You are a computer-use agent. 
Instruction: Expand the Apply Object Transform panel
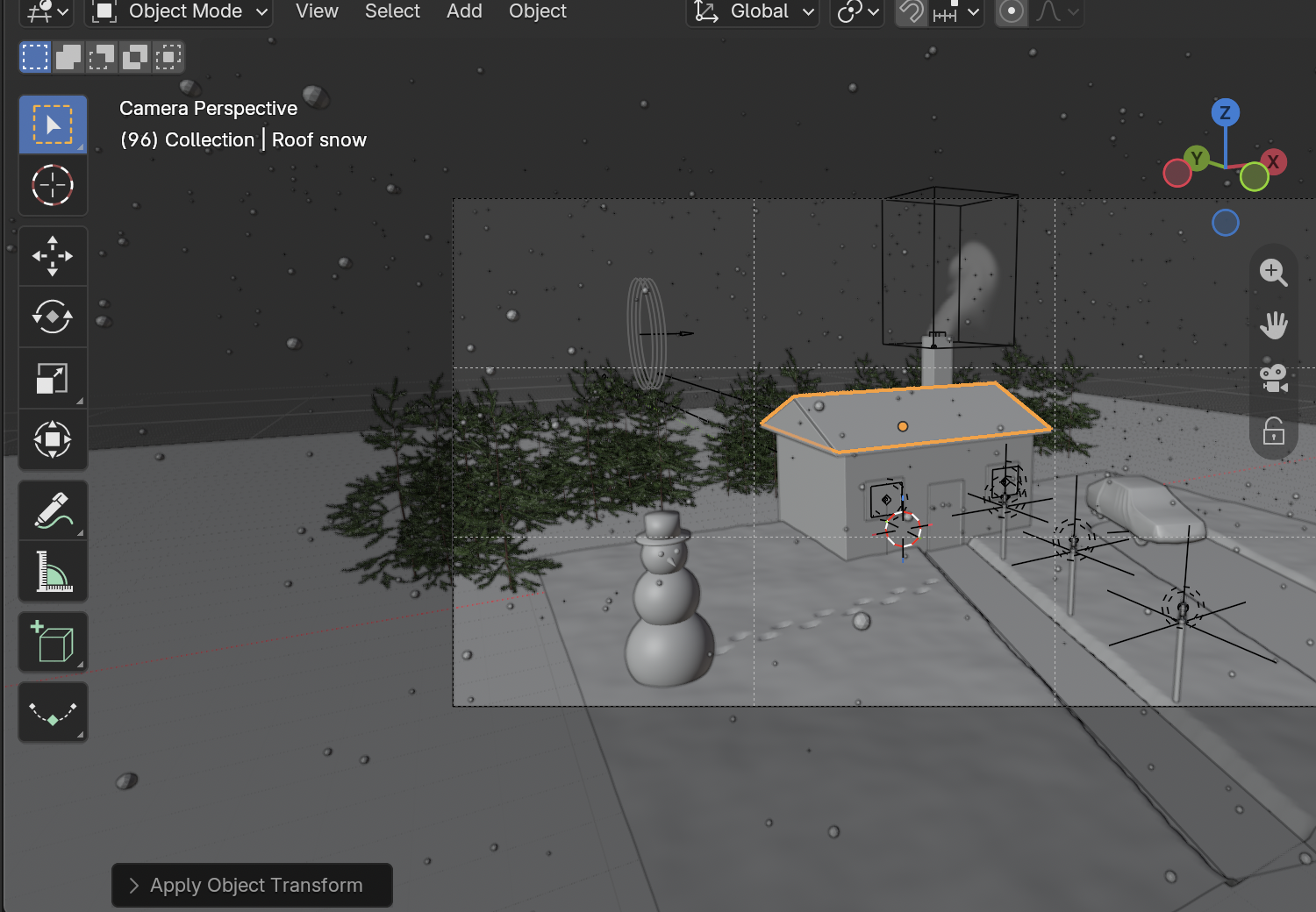pyautogui.click(x=252, y=886)
